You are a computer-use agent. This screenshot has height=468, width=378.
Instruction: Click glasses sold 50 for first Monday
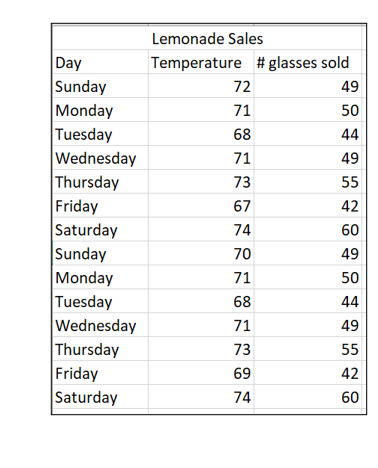(x=308, y=110)
